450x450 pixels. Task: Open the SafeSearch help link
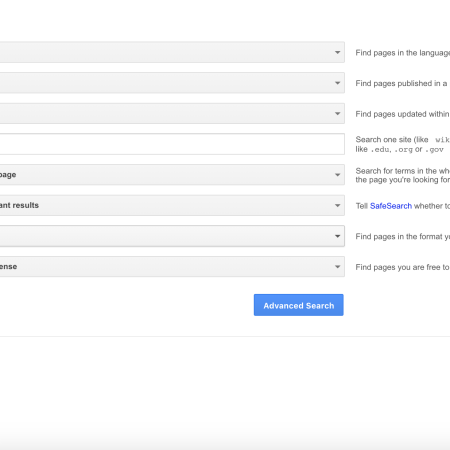coord(391,206)
